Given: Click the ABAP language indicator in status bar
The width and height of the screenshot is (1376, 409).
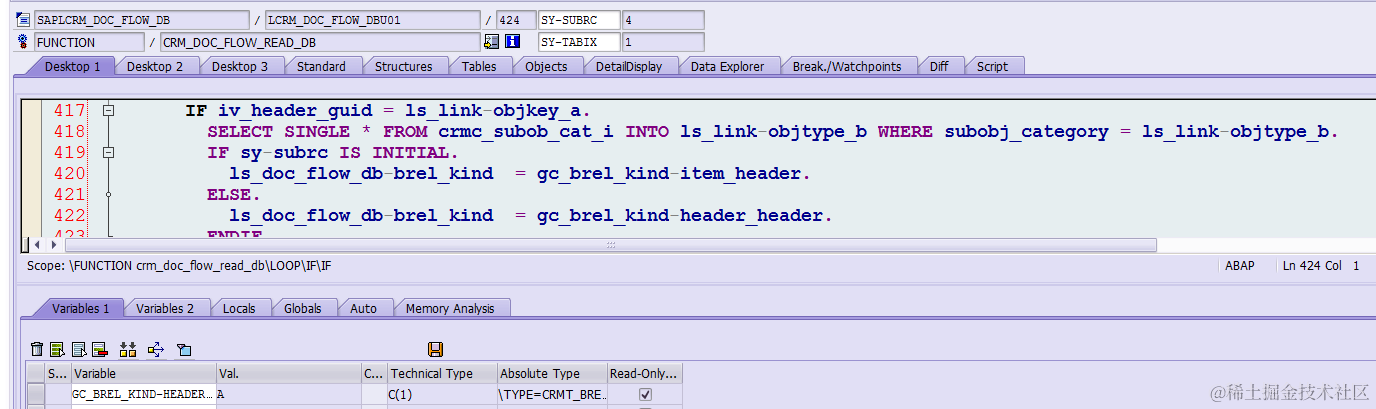Looking at the screenshot, I should tap(1240, 266).
